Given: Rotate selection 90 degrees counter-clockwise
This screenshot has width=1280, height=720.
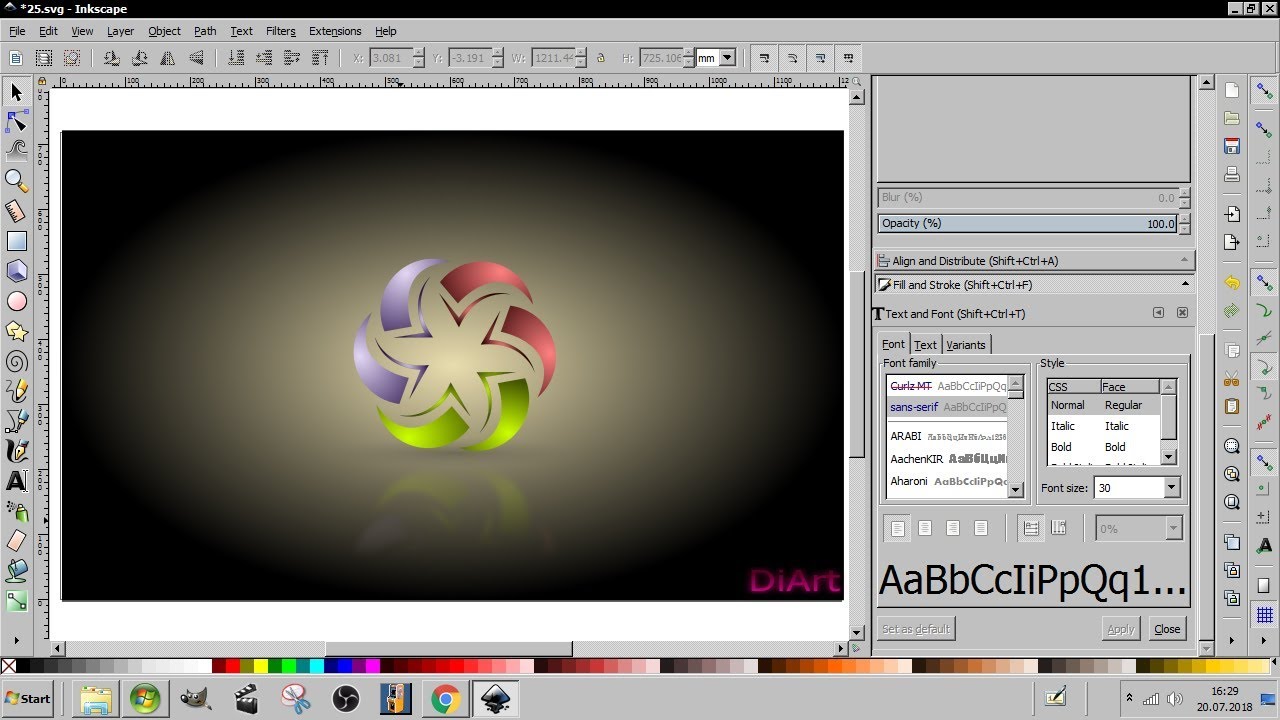Looking at the screenshot, I should [x=111, y=58].
